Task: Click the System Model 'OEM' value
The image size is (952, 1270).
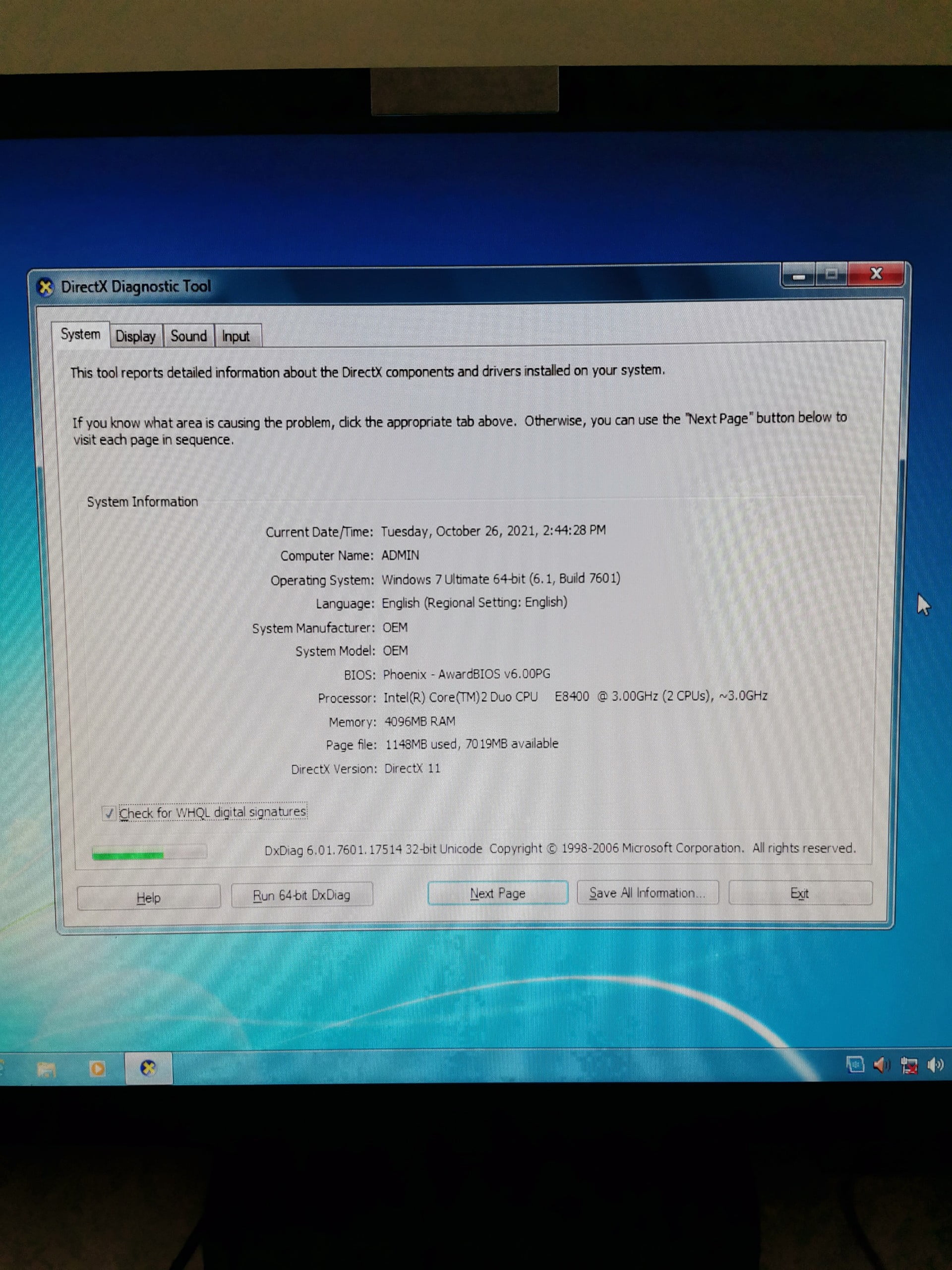Action: [x=395, y=650]
